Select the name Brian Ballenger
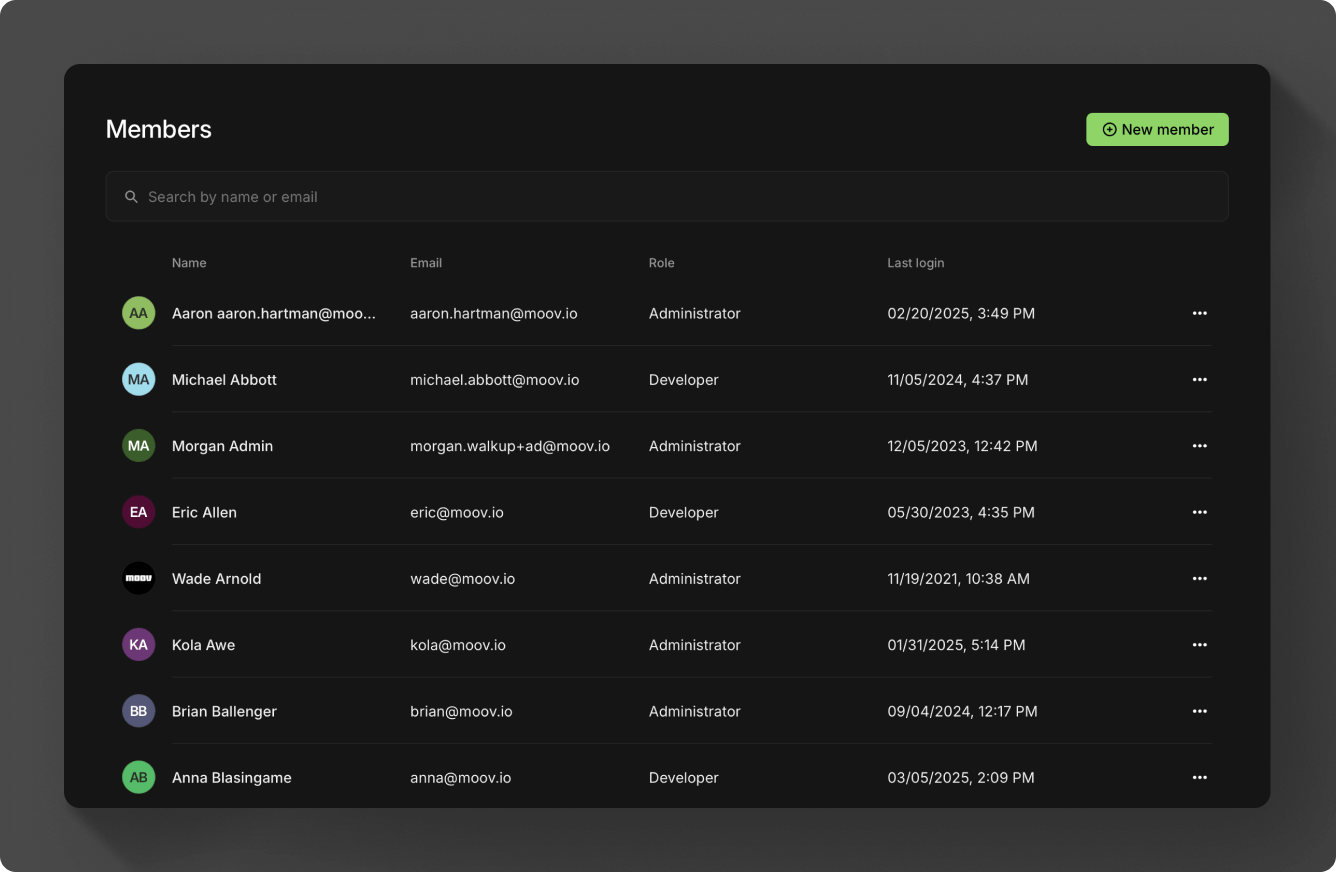The height and width of the screenshot is (872, 1336). click(224, 711)
